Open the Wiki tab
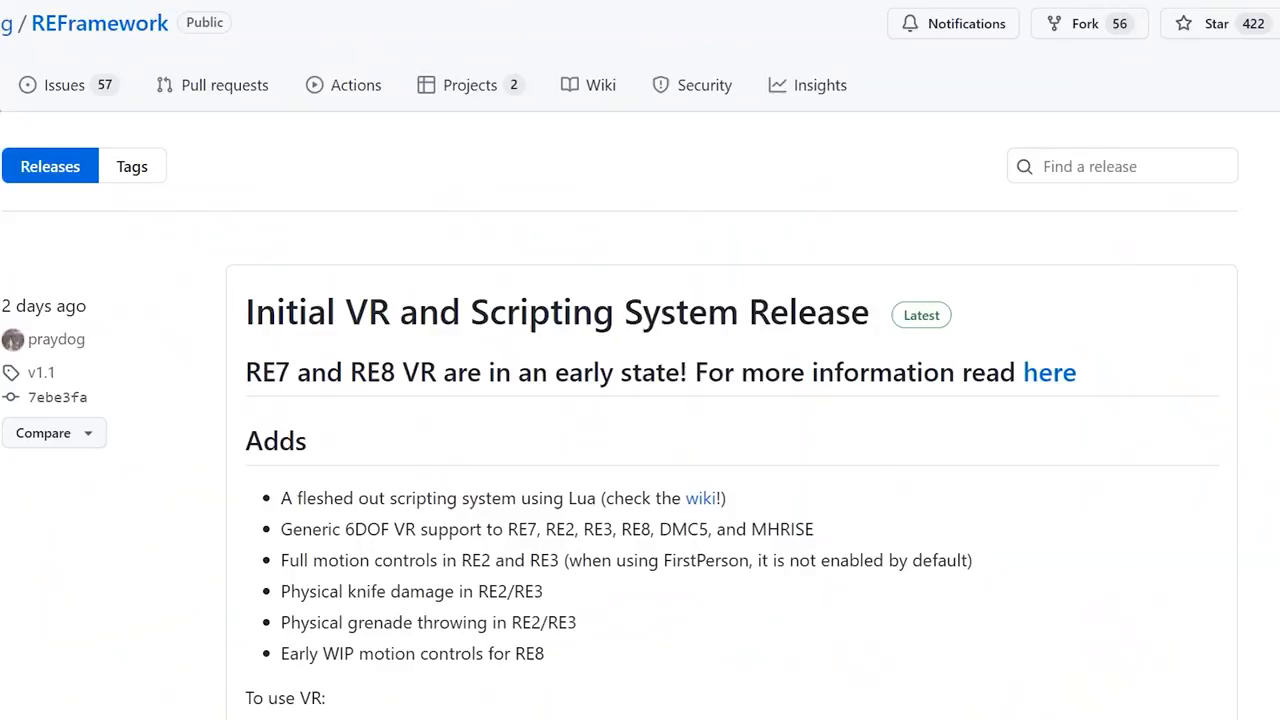The width and height of the screenshot is (1280, 720). [x=588, y=85]
